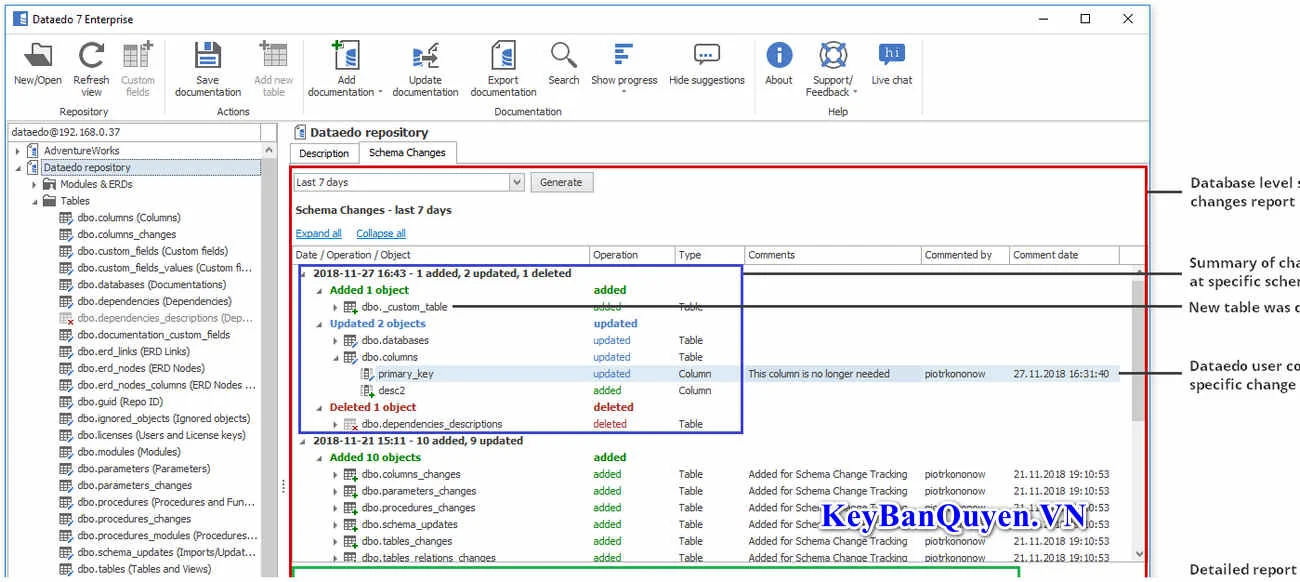
Task: Open Search tool
Action: [x=563, y=64]
